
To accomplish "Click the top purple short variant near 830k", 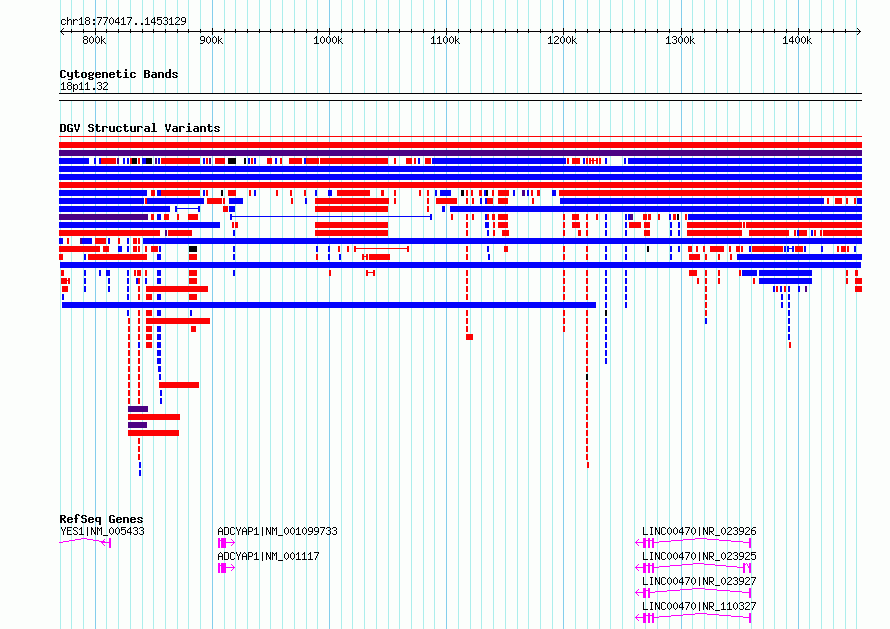I will [138, 409].
